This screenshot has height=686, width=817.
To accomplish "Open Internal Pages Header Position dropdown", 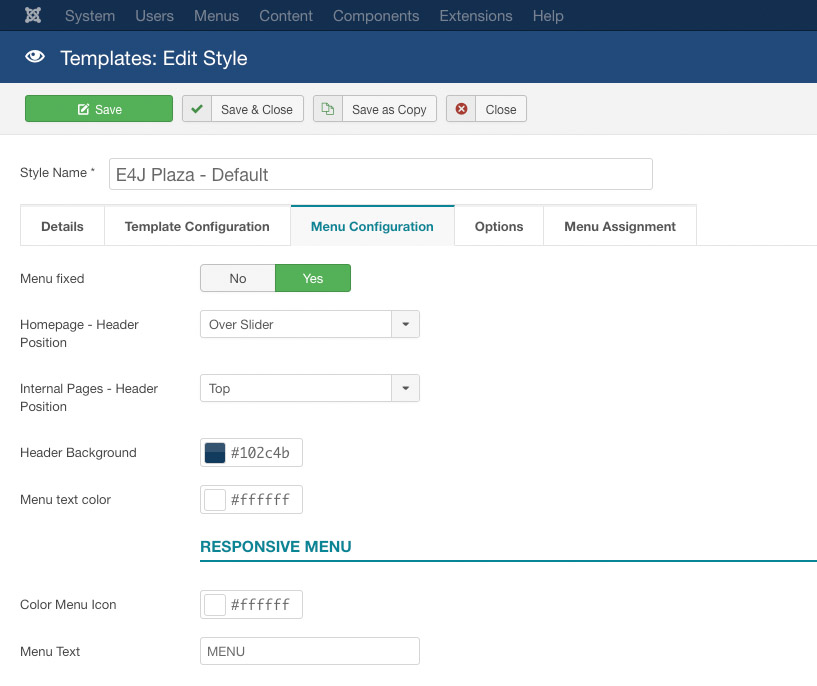I will pos(405,389).
